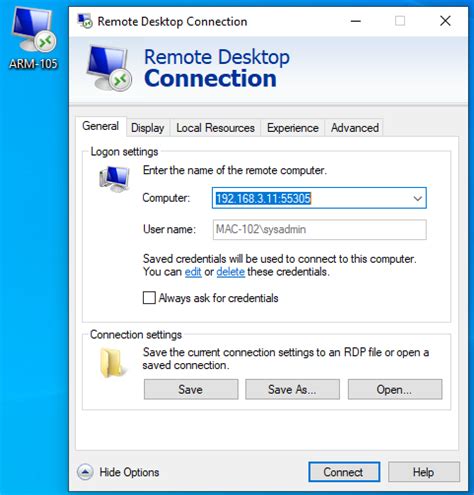Click the yellow folder icon in Connection settings
Screen dimensions: 474x495
click(x=113, y=363)
